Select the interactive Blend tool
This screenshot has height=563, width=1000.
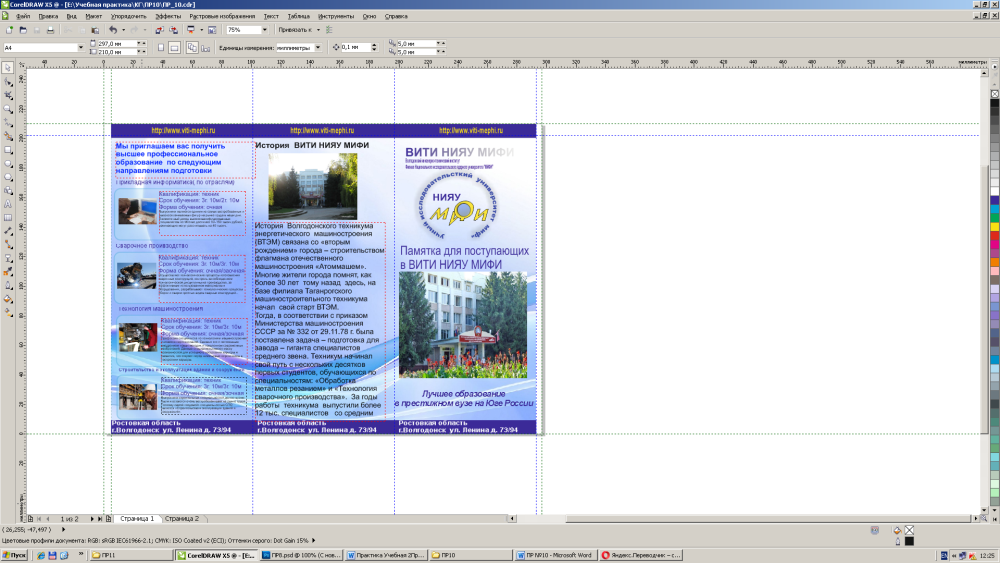click(x=8, y=258)
